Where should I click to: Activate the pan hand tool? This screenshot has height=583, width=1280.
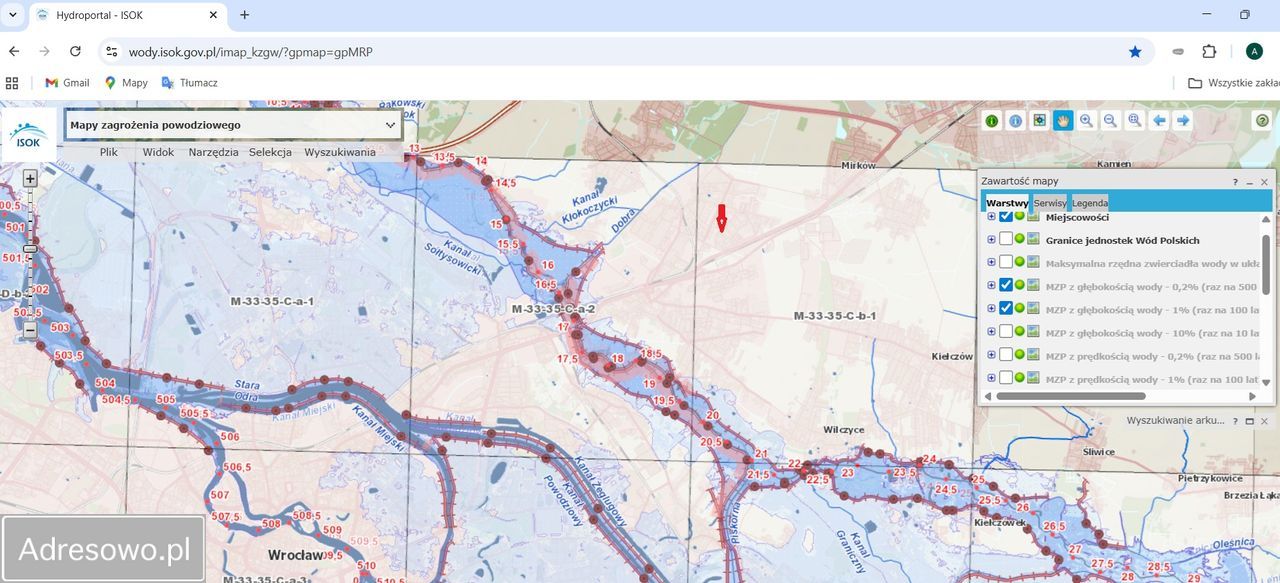(1062, 121)
